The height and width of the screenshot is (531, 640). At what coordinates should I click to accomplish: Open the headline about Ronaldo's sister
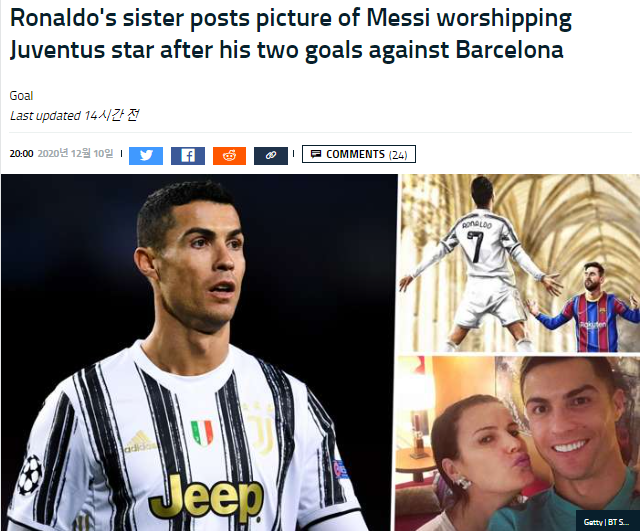(x=290, y=33)
